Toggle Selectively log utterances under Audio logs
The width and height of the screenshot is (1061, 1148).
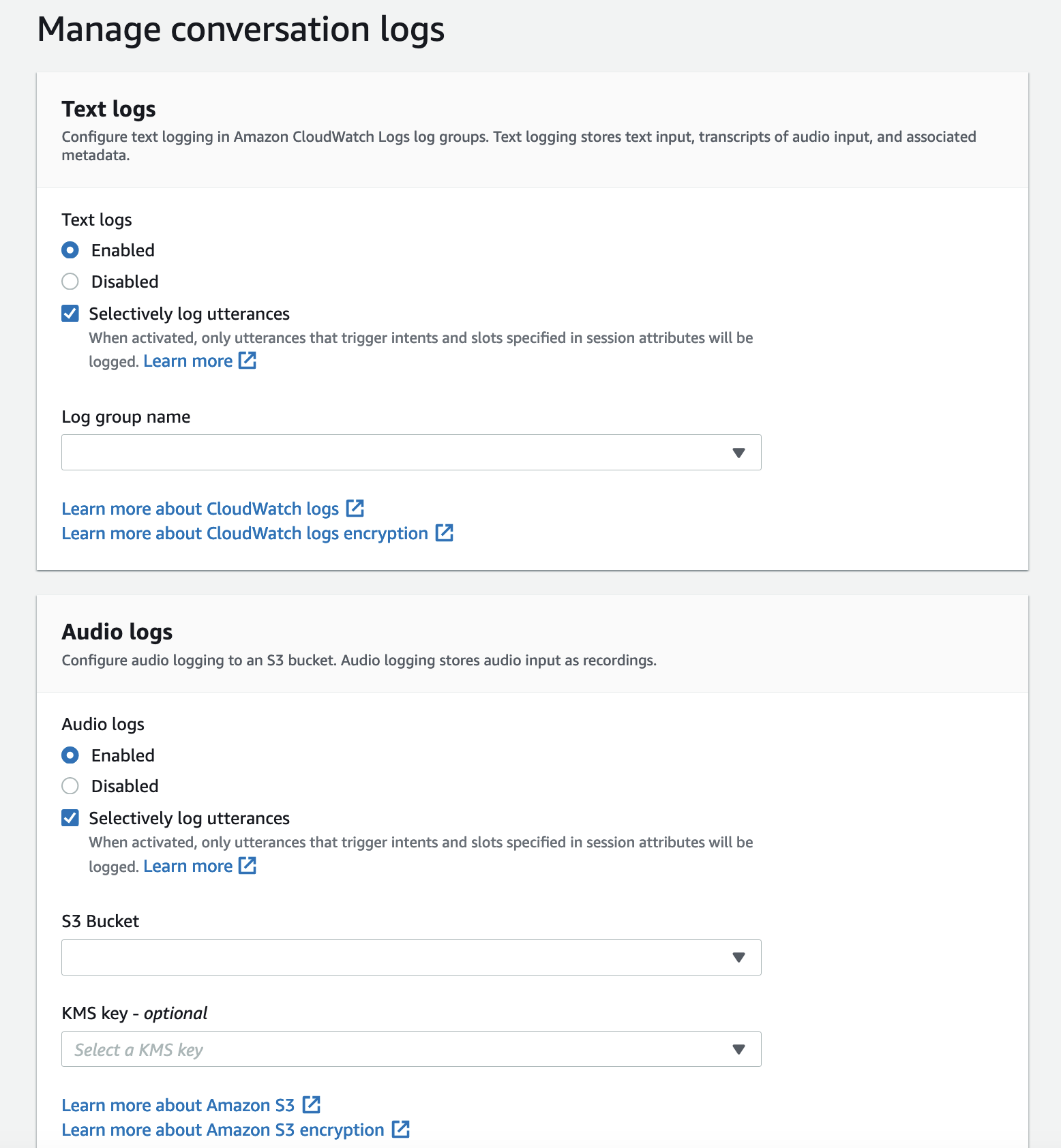click(70, 818)
